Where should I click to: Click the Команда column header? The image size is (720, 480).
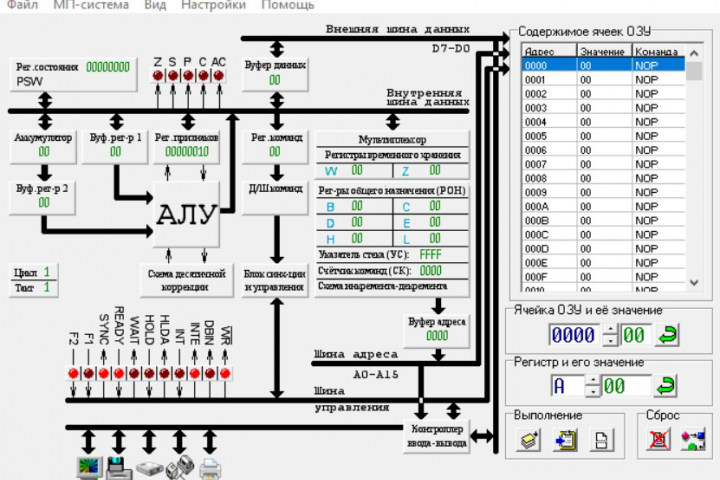tap(658, 51)
